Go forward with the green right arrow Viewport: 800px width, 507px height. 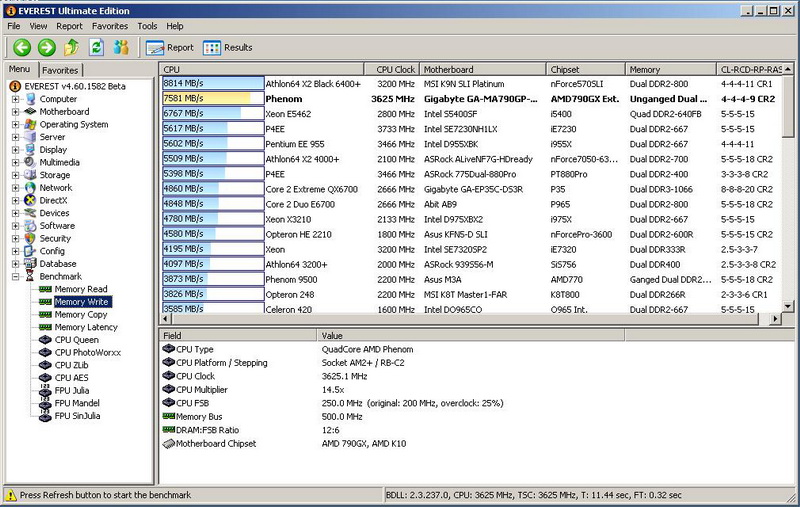(x=46, y=47)
